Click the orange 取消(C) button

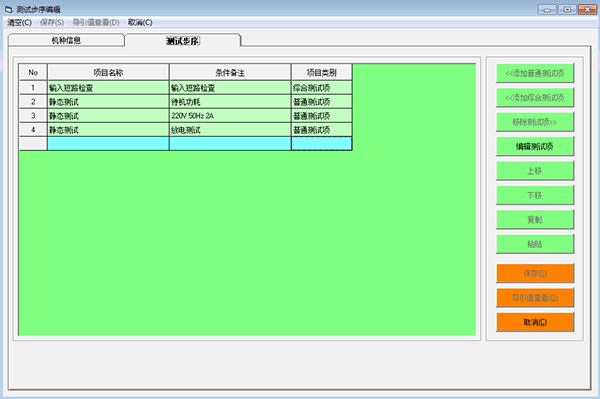(535, 322)
